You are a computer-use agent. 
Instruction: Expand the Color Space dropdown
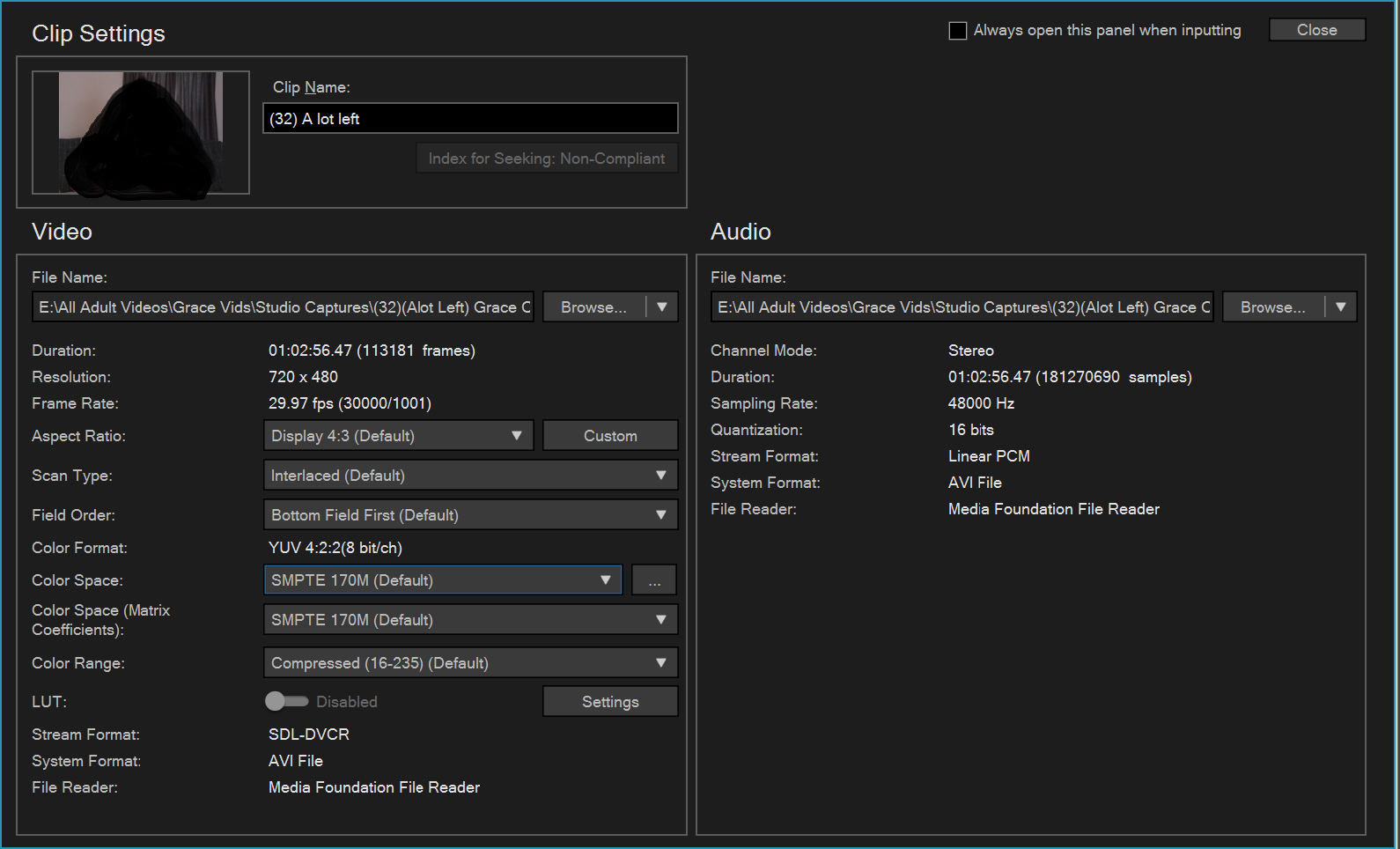442,580
